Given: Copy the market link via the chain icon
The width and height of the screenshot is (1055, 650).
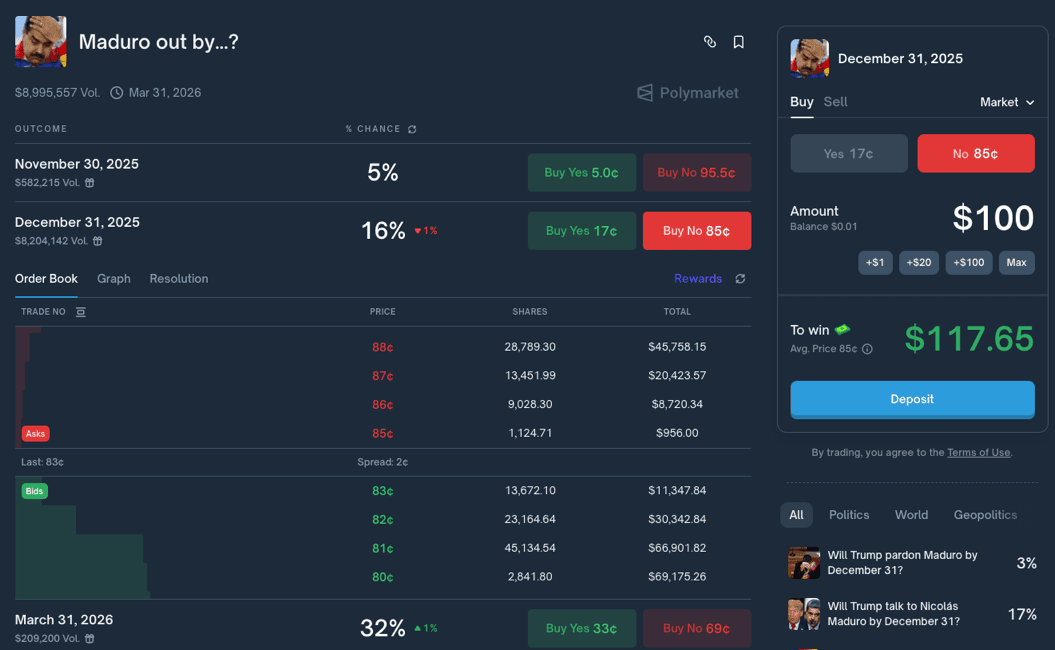Looking at the screenshot, I should [710, 42].
